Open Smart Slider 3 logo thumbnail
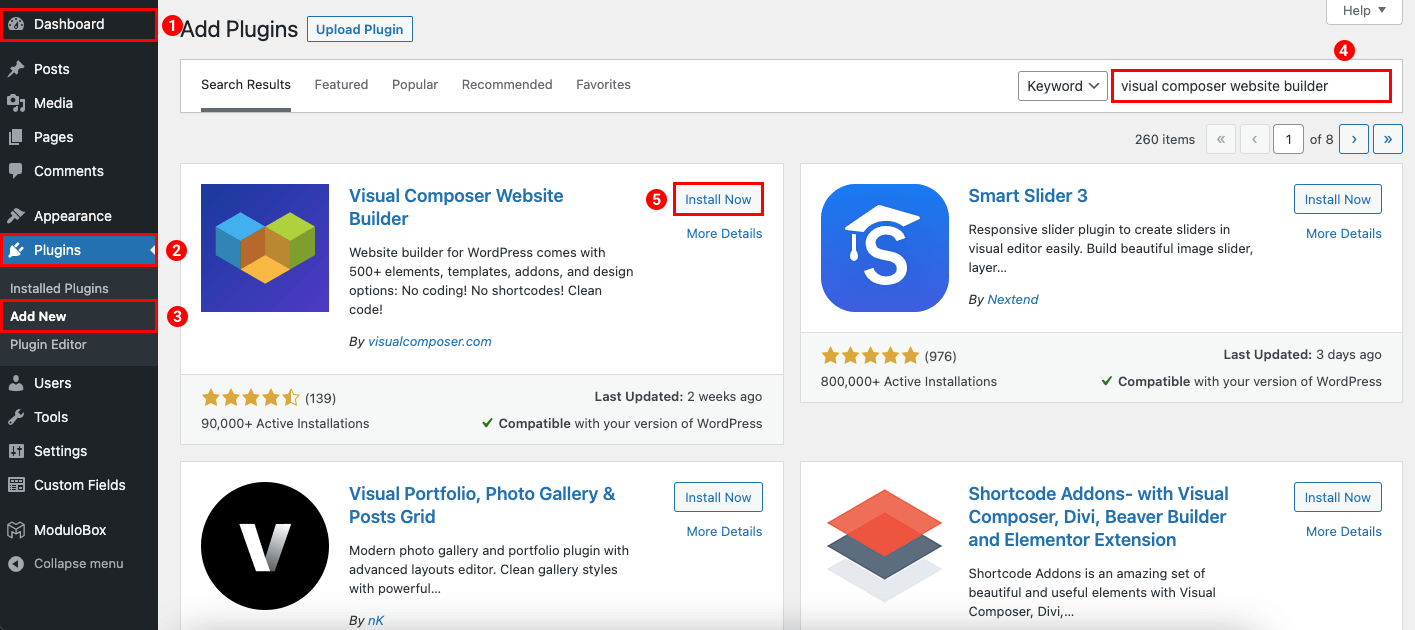Image resolution: width=1415 pixels, height=630 pixels. 885,248
